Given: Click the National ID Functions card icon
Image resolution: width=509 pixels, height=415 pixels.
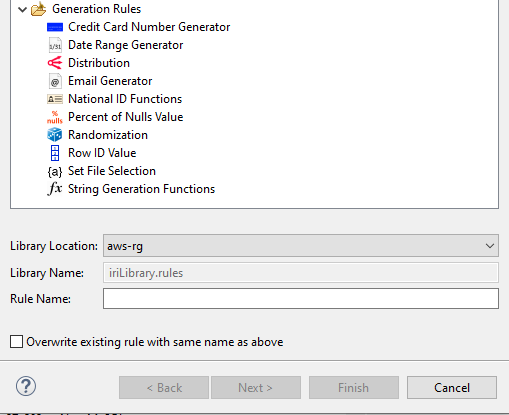Looking at the screenshot, I should [x=55, y=99].
